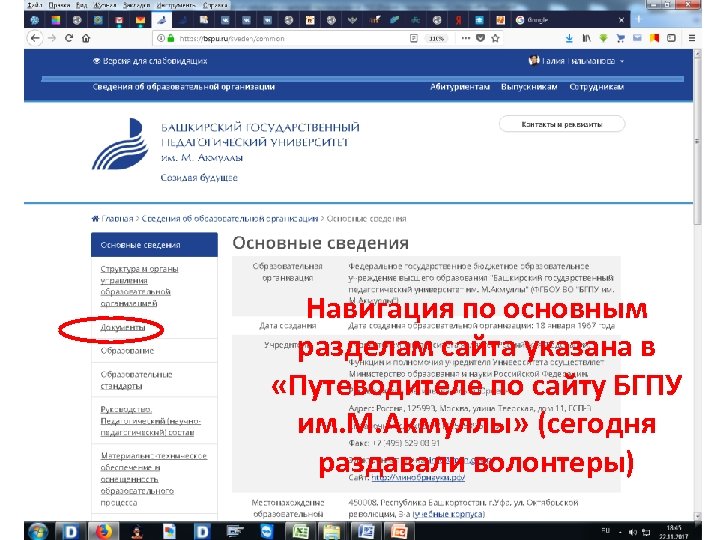This screenshot has height=540, width=720.
Task: Open the минобрнауки.рф website link
Action: click(418, 478)
